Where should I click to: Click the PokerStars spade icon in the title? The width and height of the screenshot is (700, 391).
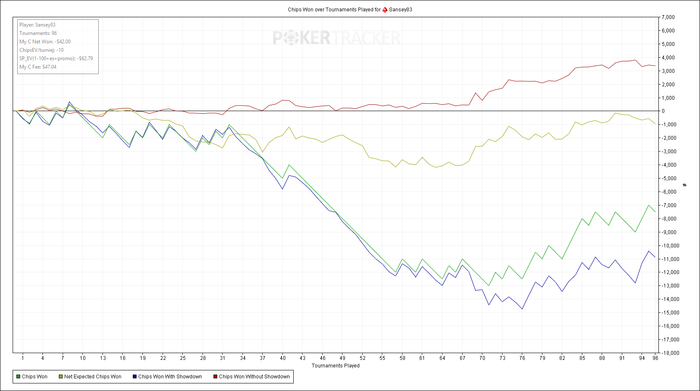(385, 9)
